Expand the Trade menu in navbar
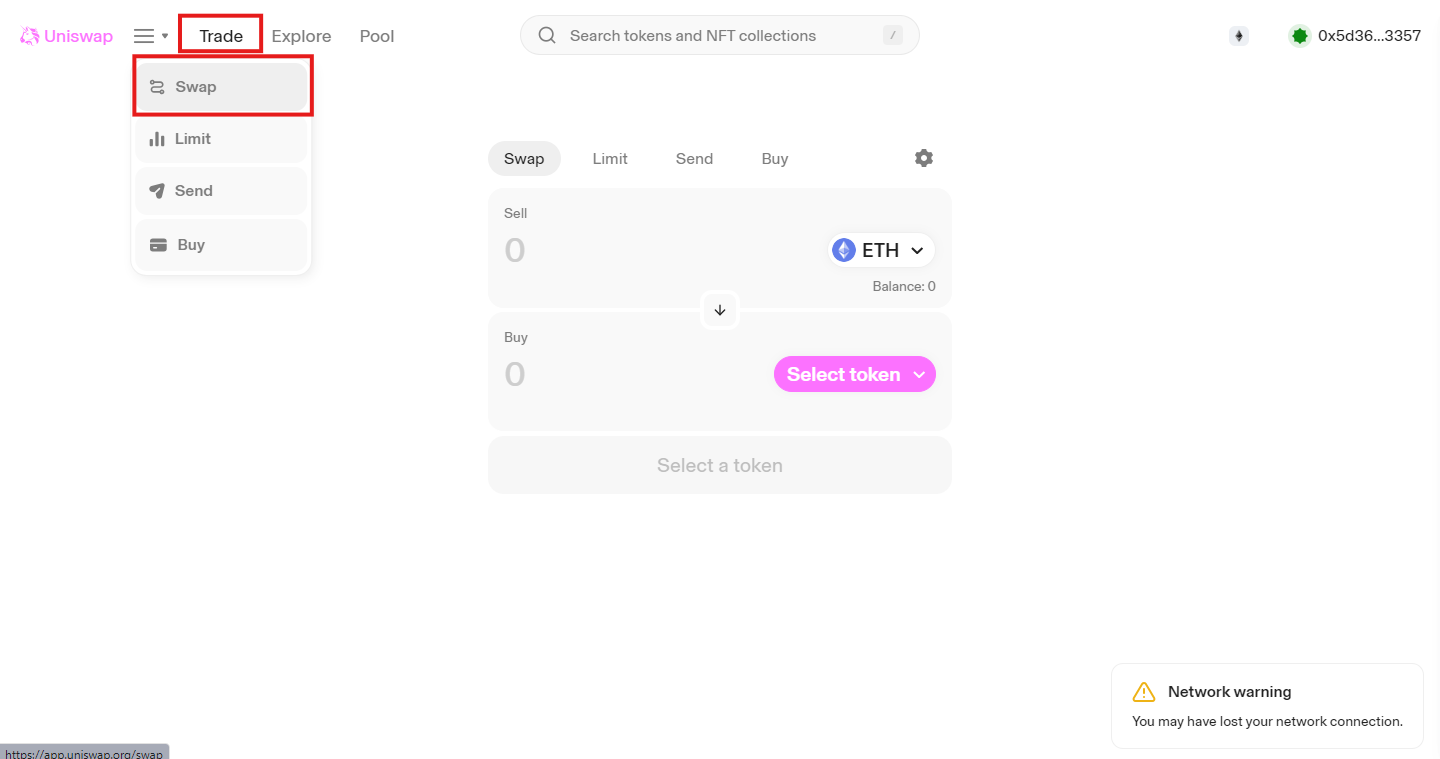This screenshot has height=759, width=1440. (x=221, y=36)
